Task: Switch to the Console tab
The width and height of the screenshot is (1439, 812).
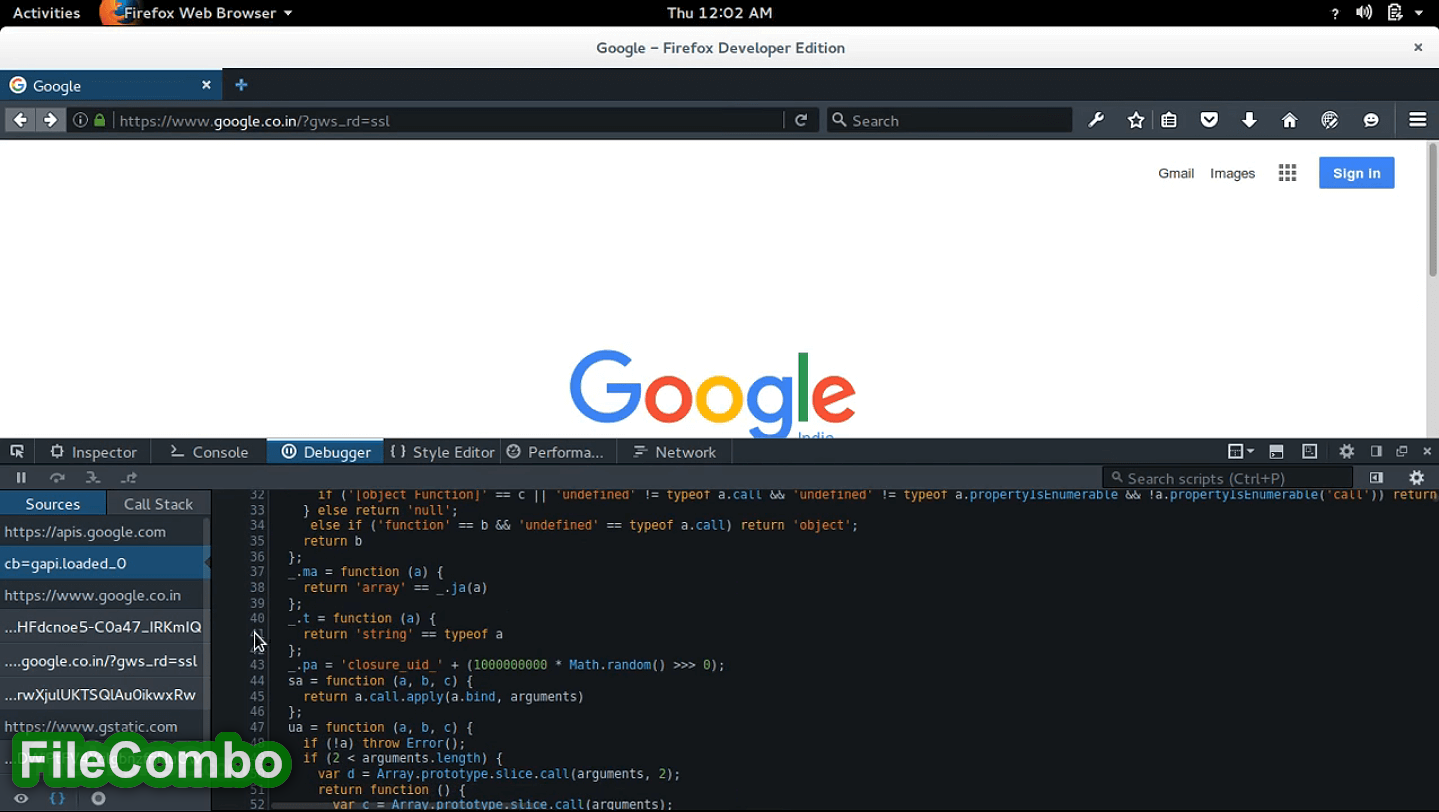Action: (209, 452)
